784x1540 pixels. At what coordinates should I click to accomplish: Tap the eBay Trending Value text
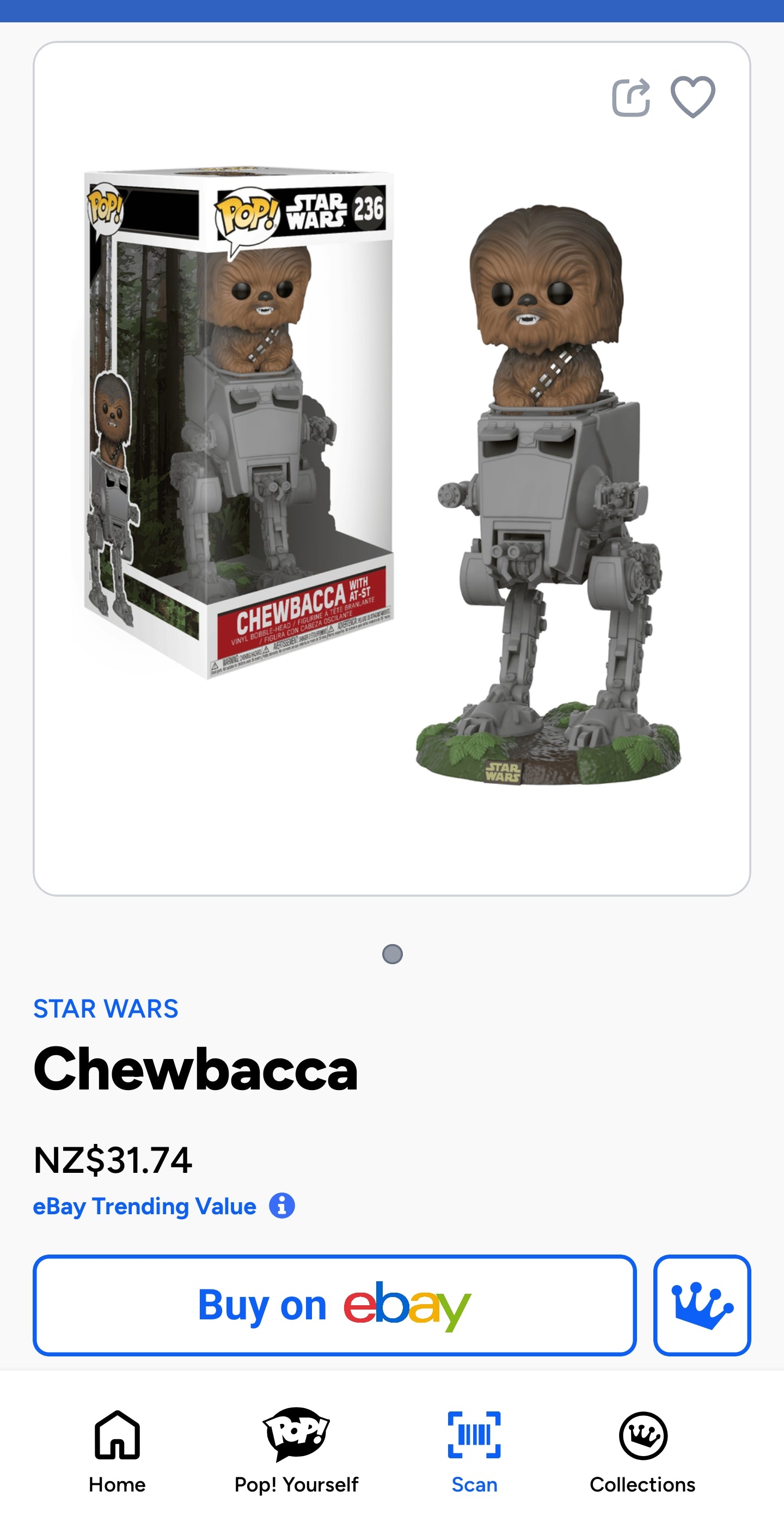pos(145,1206)
